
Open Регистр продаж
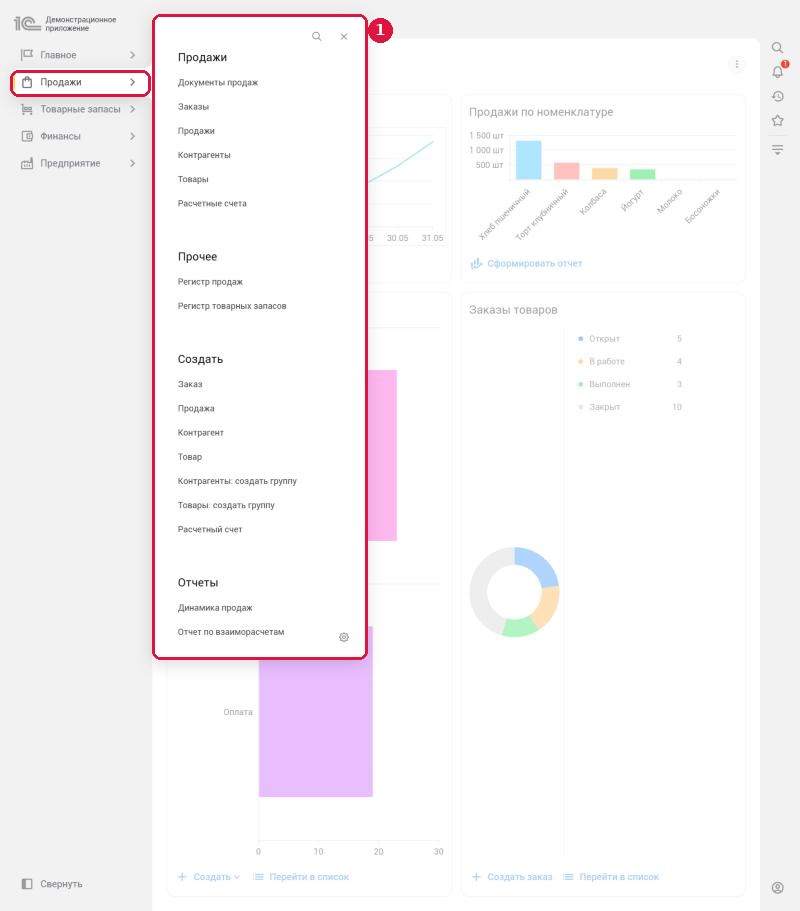click(x=210, y=282)
